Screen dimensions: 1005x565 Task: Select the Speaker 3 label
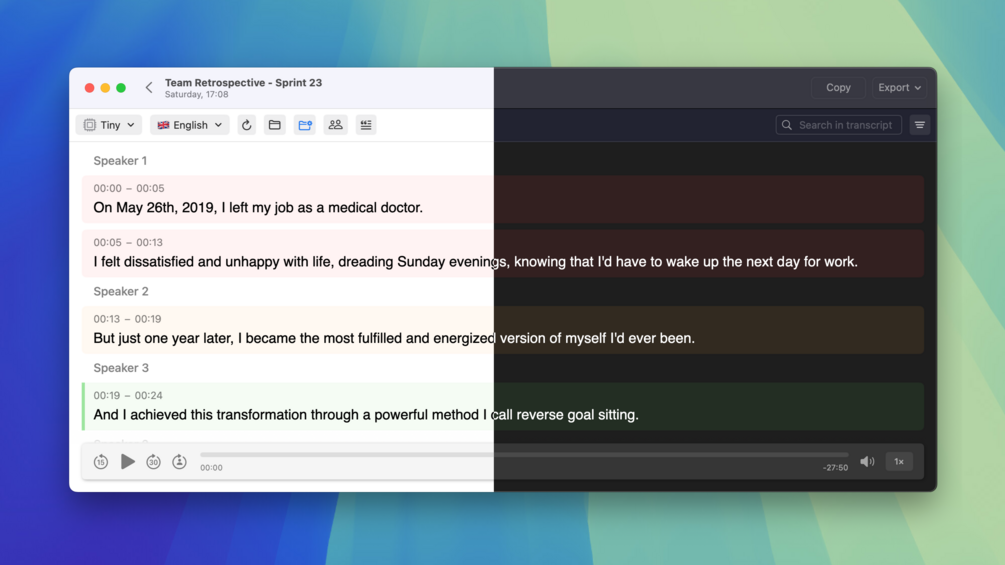[x=120, y=368]
